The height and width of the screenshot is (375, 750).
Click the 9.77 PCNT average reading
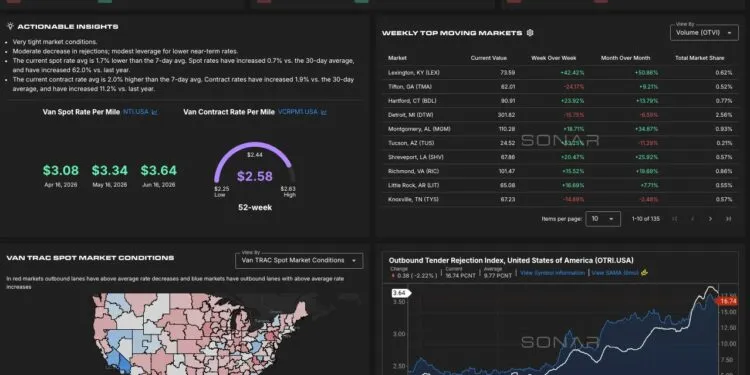point(497,276)
